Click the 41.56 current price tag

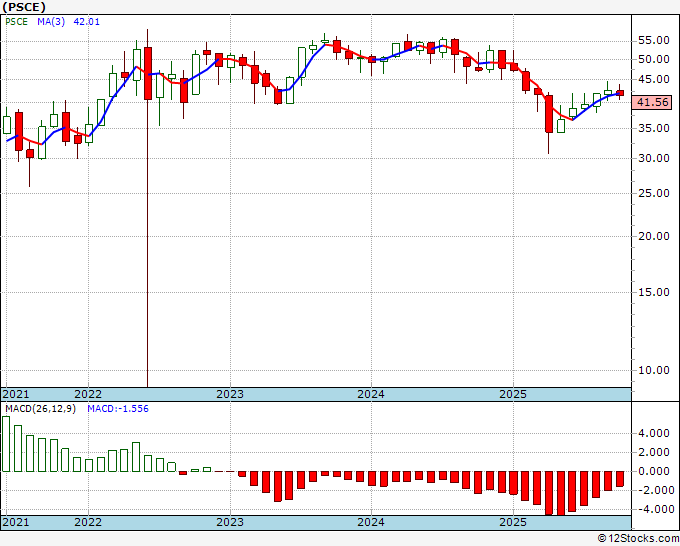coord(652,102)
